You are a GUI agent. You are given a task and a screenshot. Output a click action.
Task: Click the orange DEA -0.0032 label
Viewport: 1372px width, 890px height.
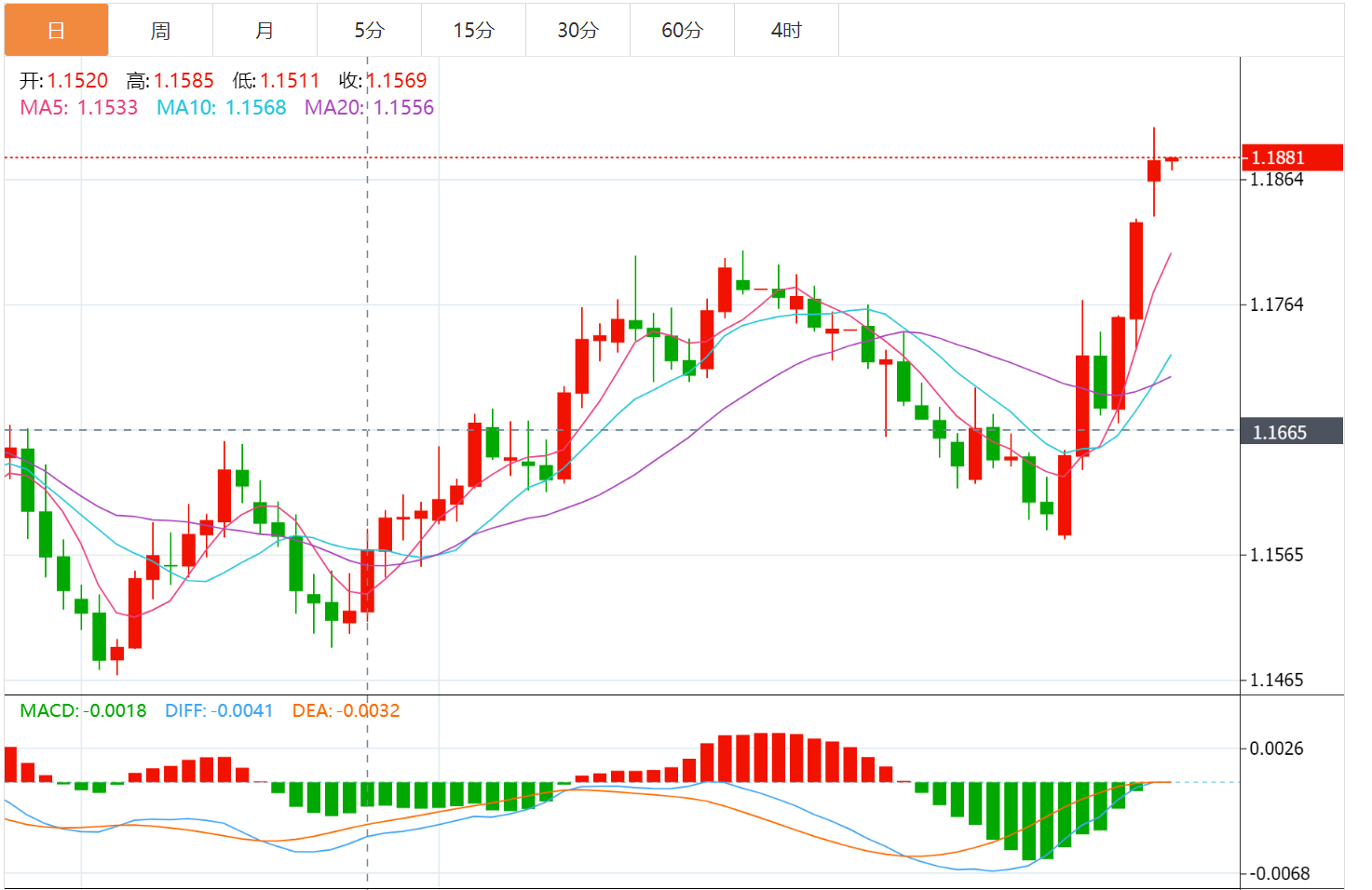[346, 711]
